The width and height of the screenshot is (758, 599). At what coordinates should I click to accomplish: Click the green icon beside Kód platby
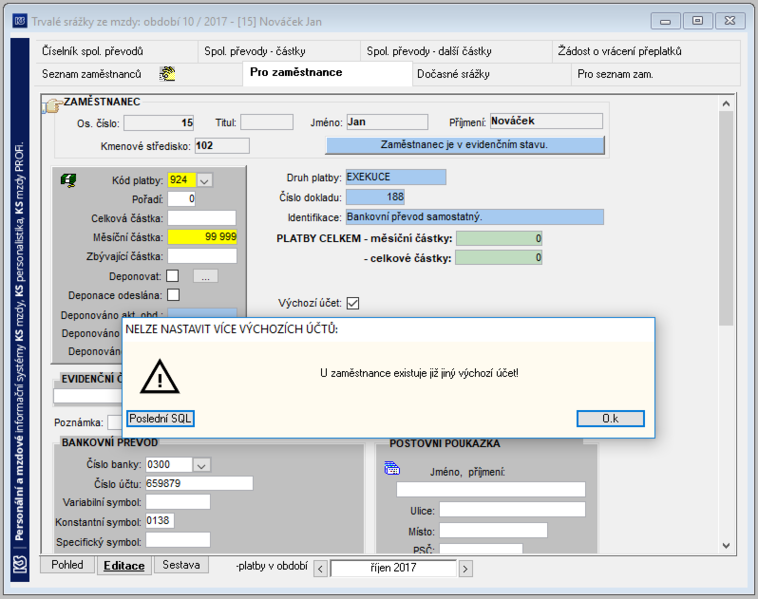[x=68, y=180]
